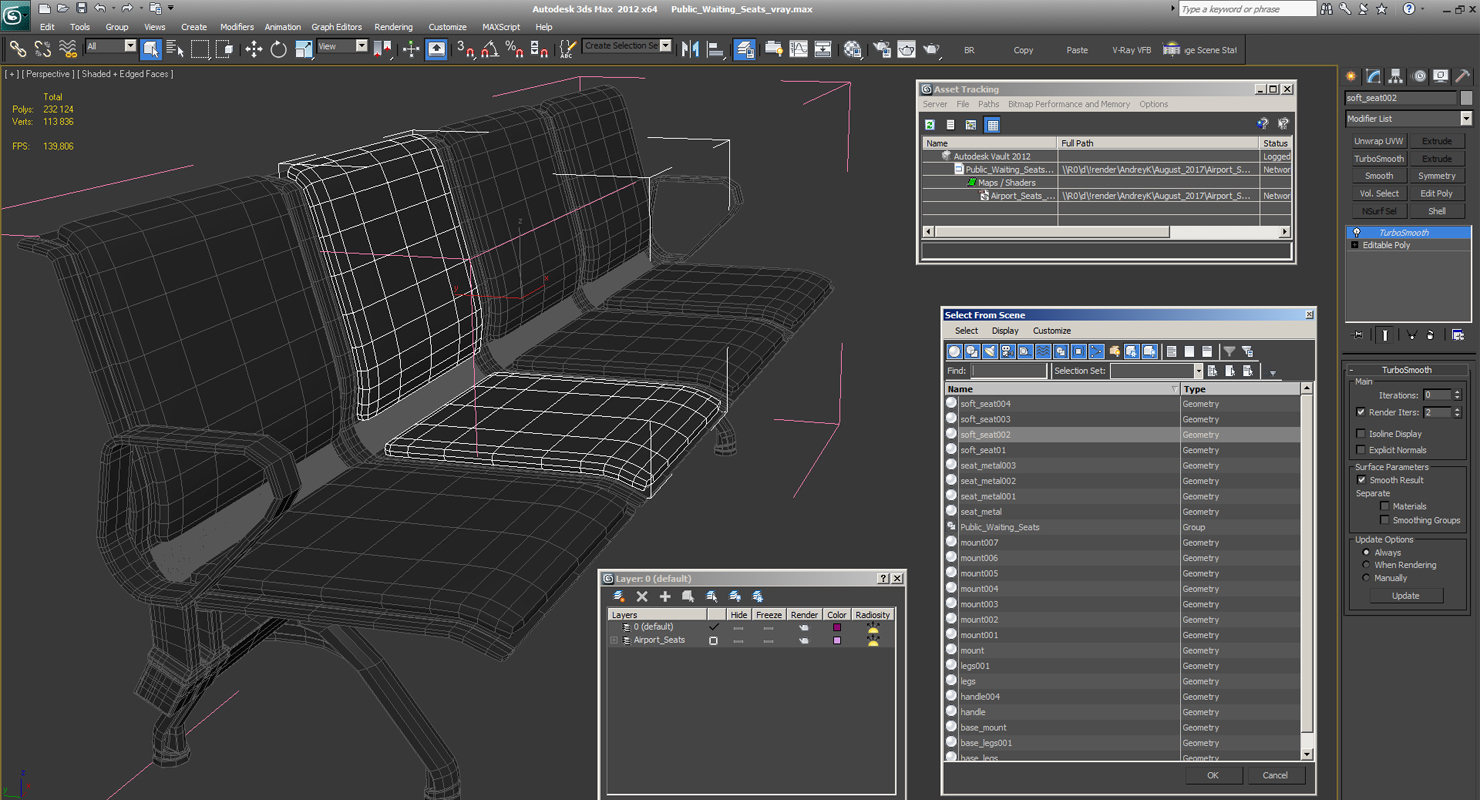1480x800 pixels.
Task: Expand the Airport_Seats layer
Action: [614, 640]
